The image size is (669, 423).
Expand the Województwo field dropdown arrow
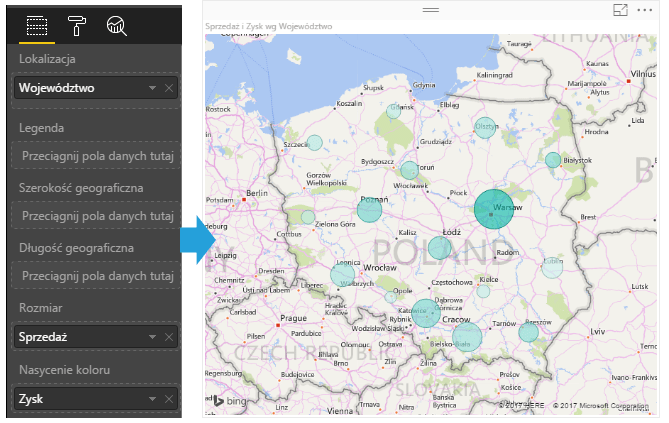point(152,88)
